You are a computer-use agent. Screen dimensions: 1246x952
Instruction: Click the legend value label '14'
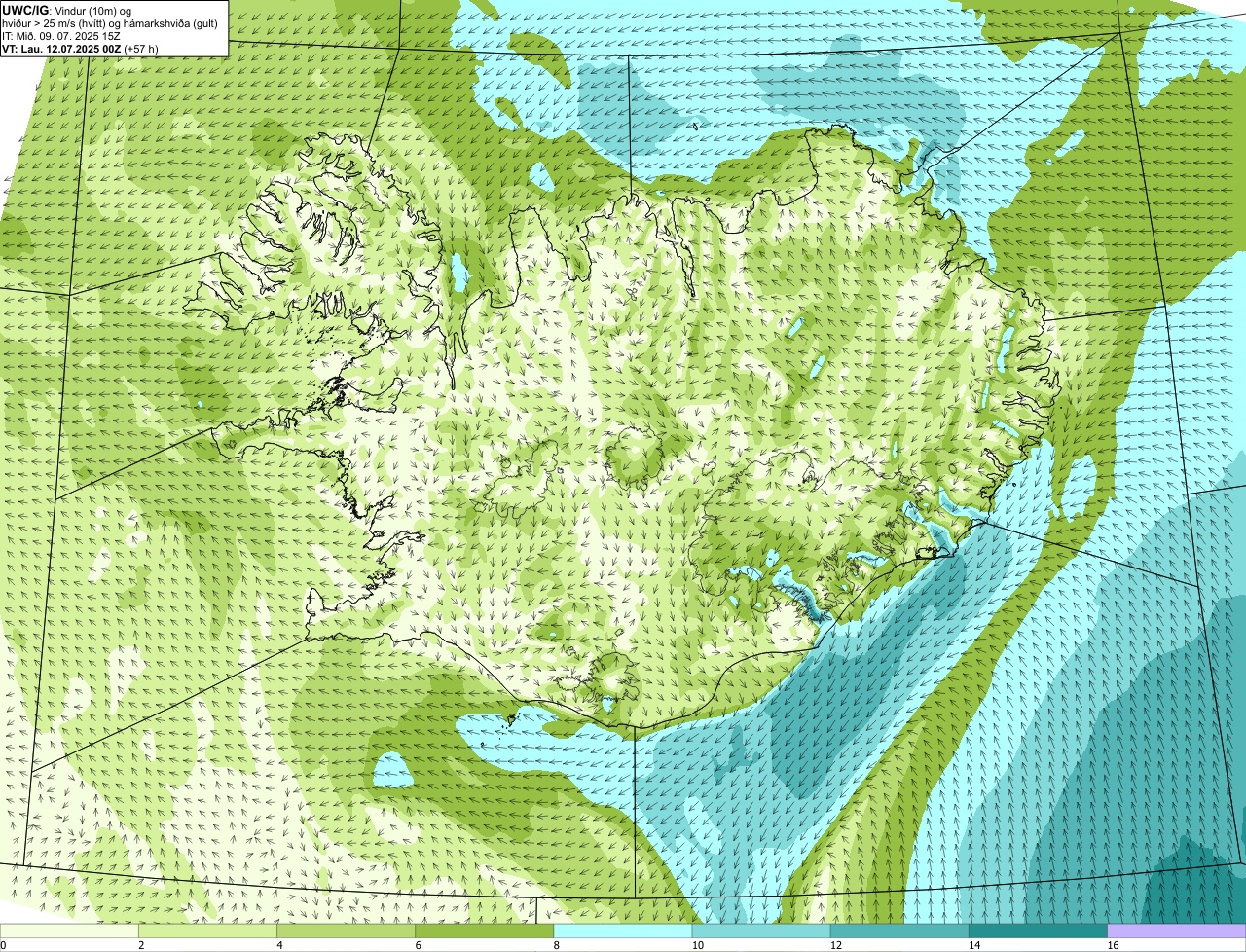tap(974, 945)
